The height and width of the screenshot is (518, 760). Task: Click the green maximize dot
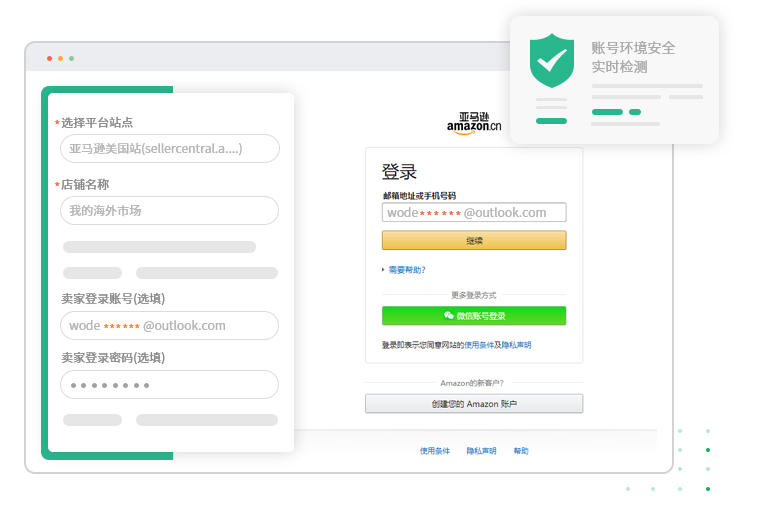72,59
